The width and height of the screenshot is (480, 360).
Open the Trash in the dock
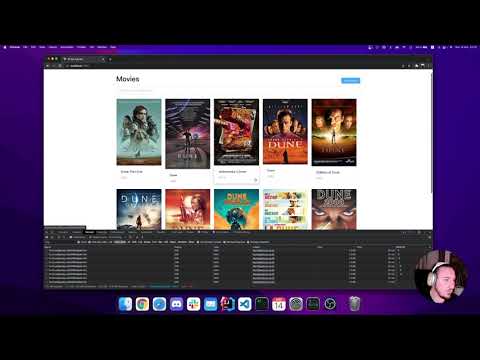click(x=354, y=304)
